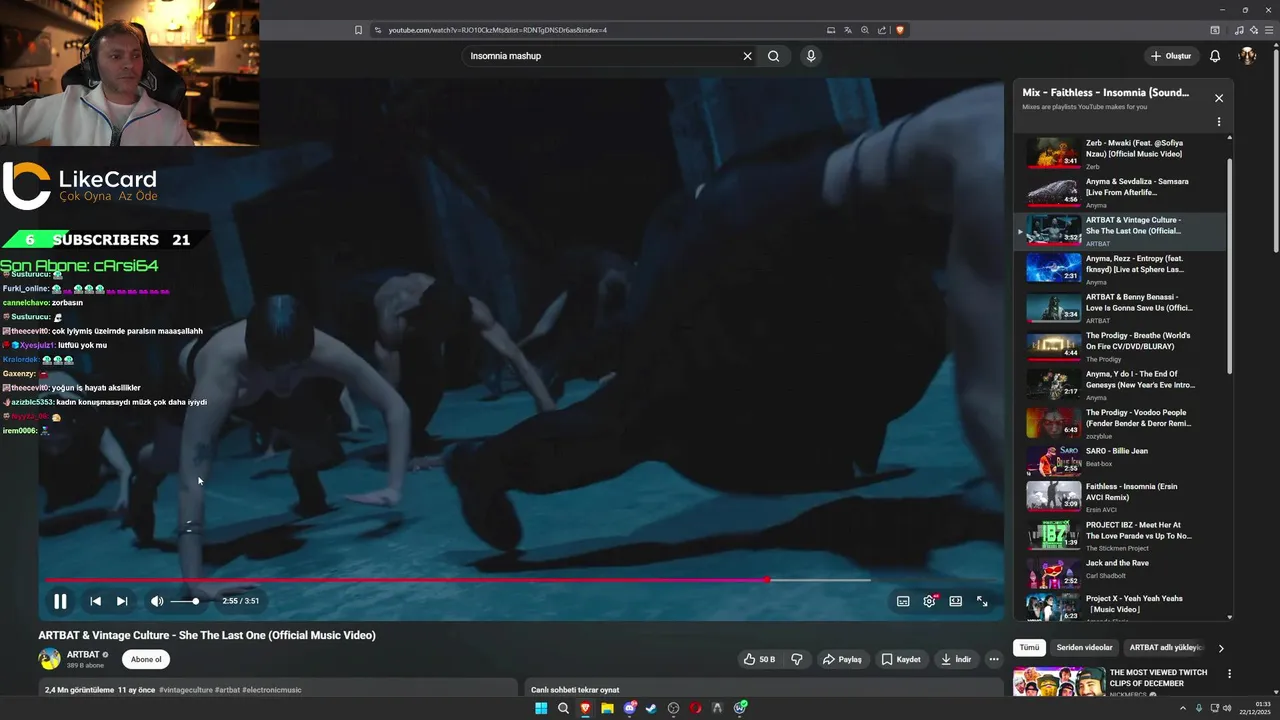Start voice search with microphone icon

(x=811, y=56)
